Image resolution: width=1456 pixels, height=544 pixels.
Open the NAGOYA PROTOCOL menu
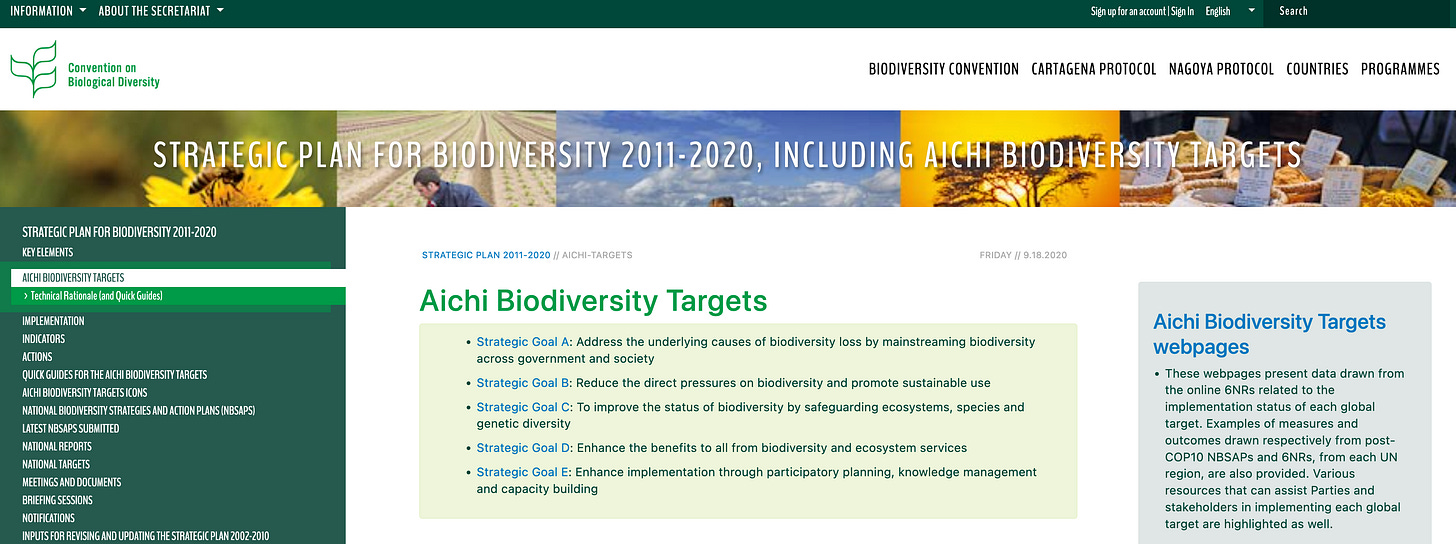click(1221, 69)
